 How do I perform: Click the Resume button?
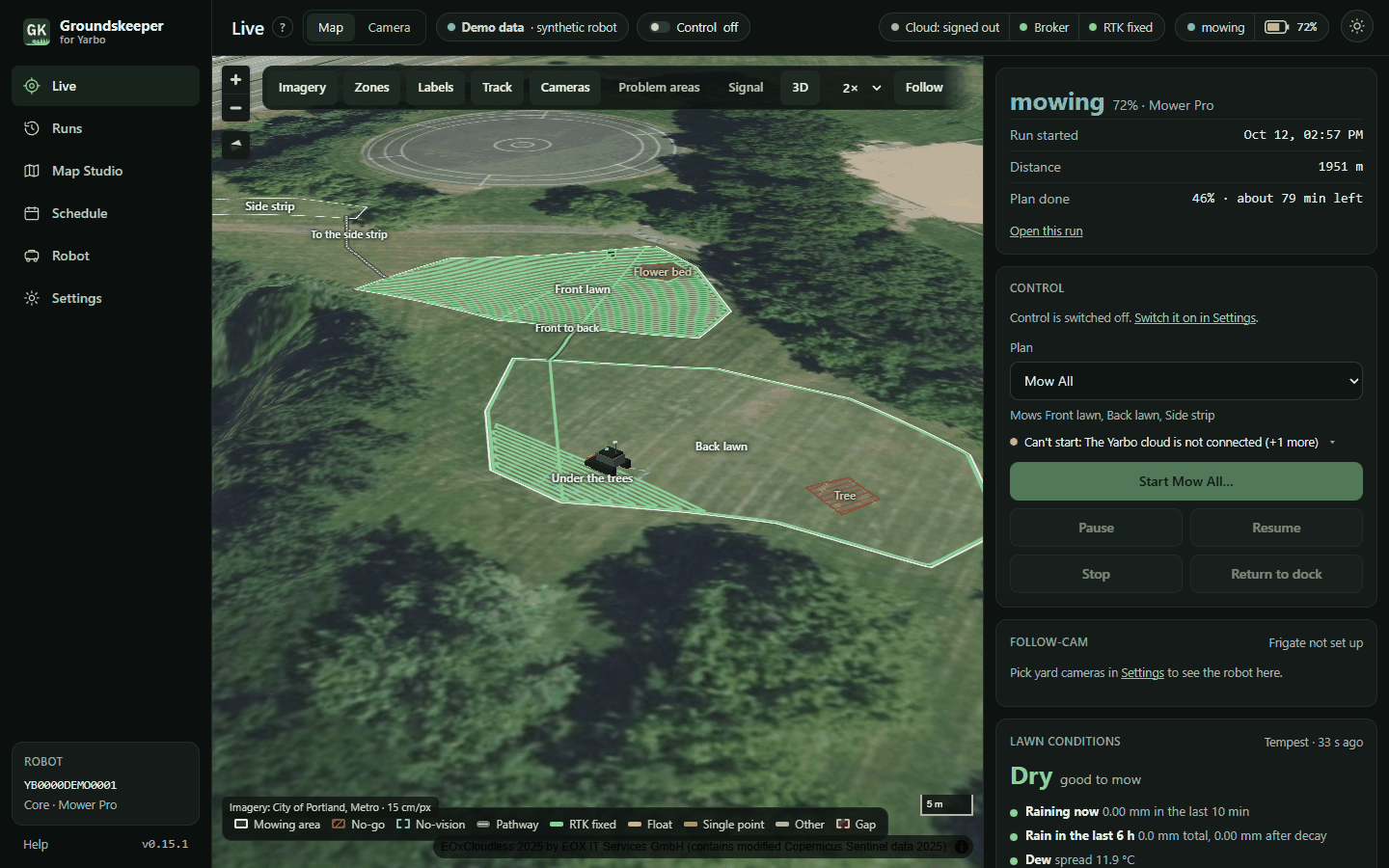tap(1276, 528)
